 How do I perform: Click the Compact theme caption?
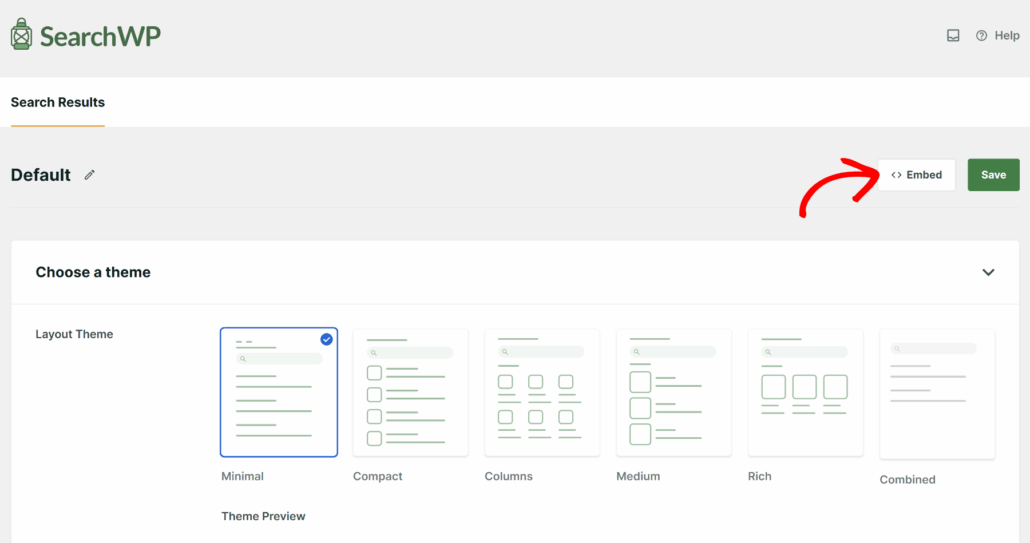378,476
